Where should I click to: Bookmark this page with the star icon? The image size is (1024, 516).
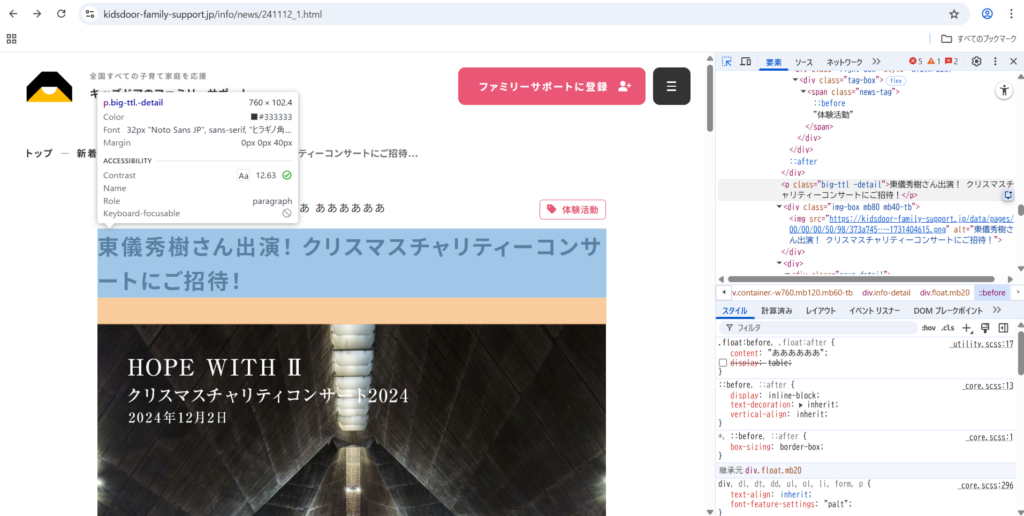[x=954, y=14]
